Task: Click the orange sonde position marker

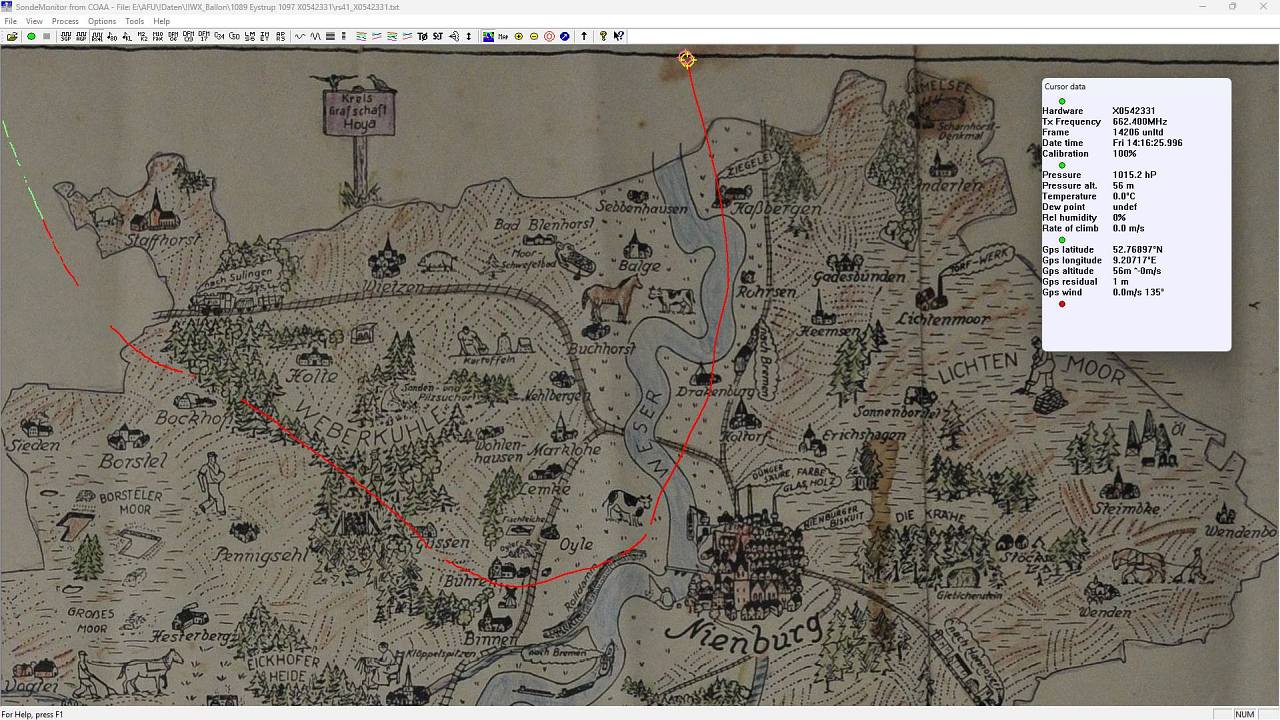Action: 687,60
